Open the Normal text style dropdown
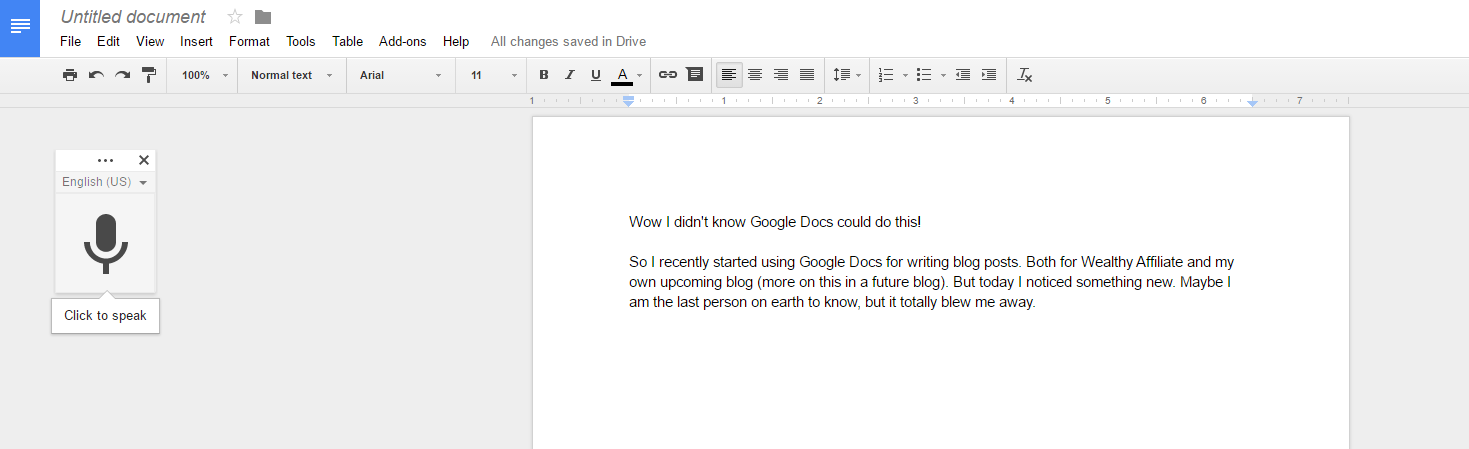This screenshot has height=449, width=1469. click(291, 75)
